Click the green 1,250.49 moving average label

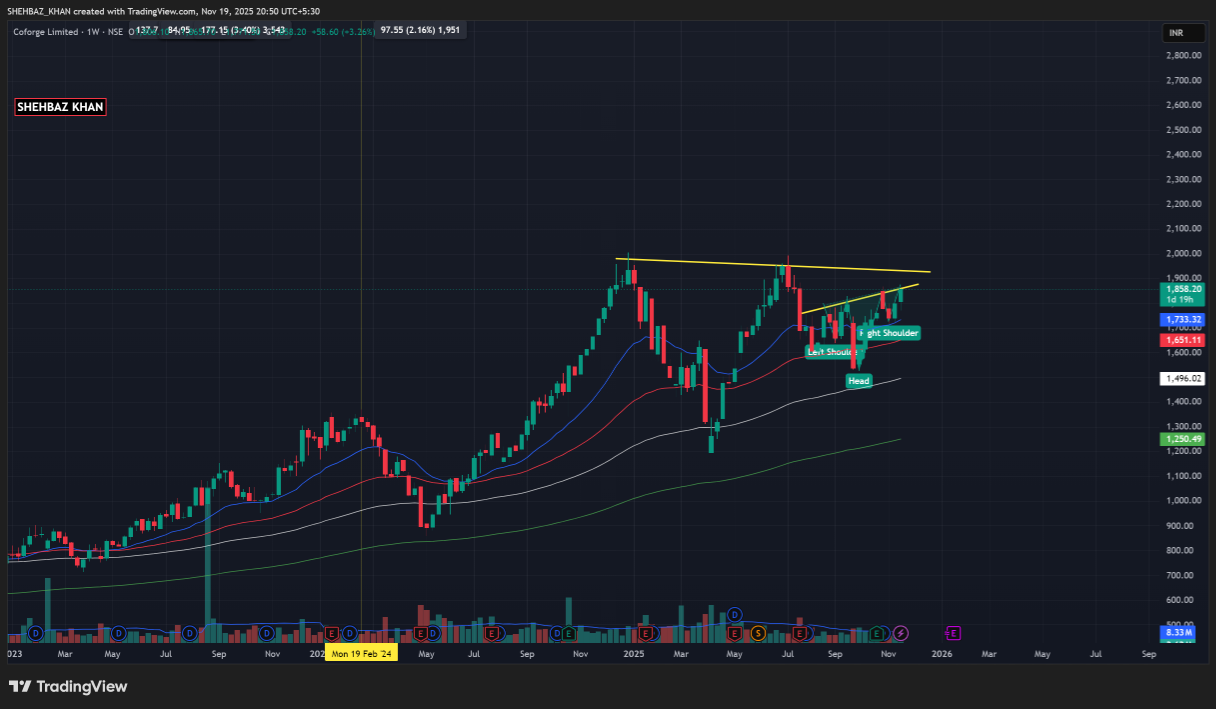coord(1182,439)
